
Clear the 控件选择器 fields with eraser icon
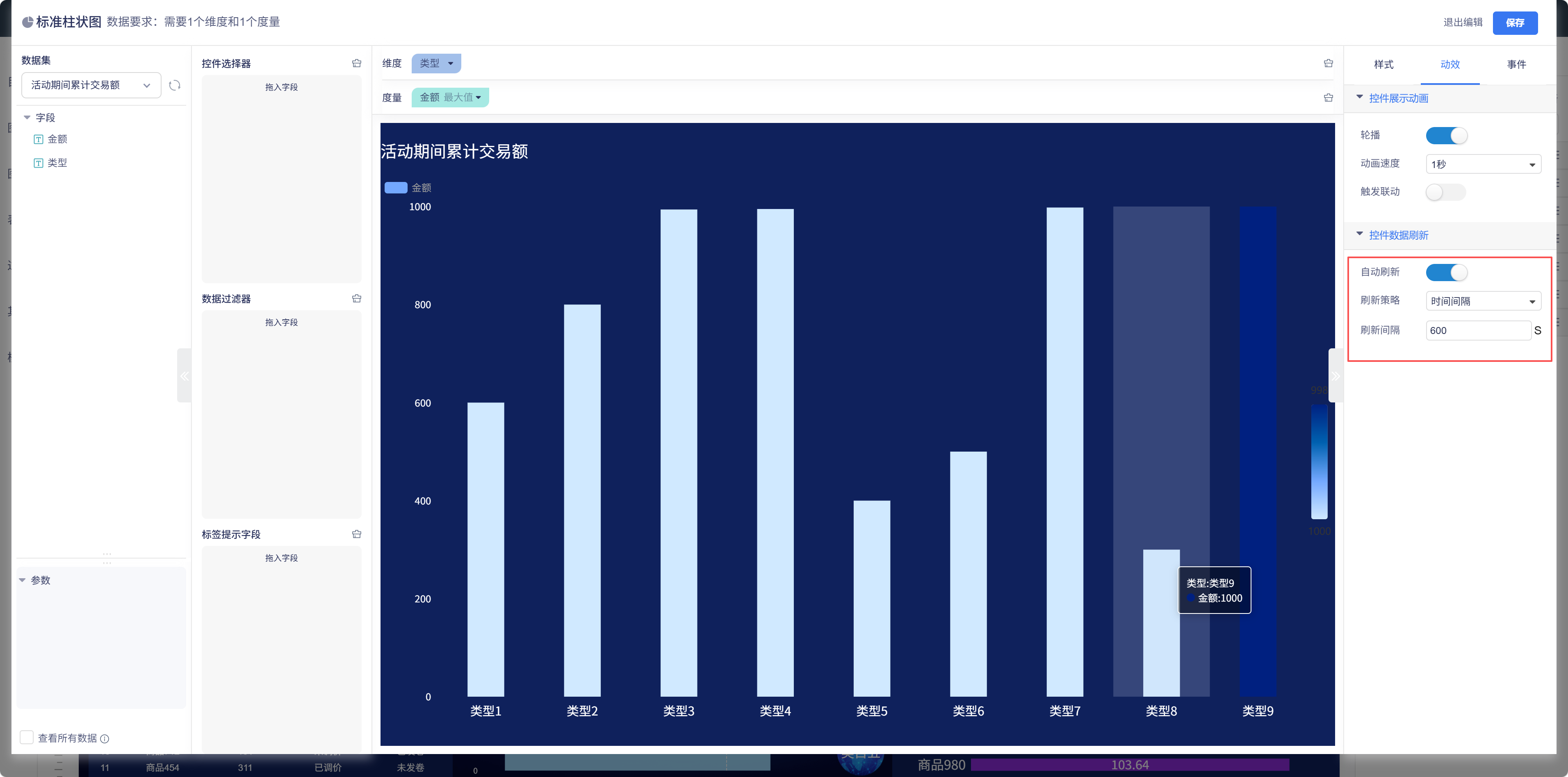pyautogui.click(x=357, y=63)
